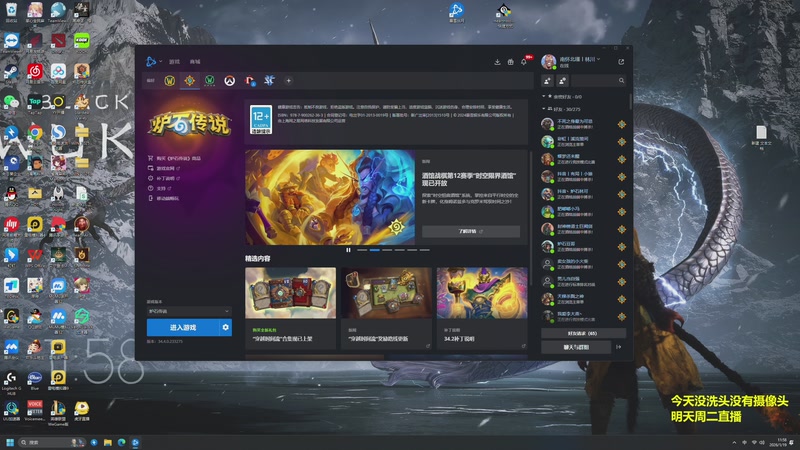
Task: Open the Google Chrome desktop icon
Action: (x=35, y=135)
